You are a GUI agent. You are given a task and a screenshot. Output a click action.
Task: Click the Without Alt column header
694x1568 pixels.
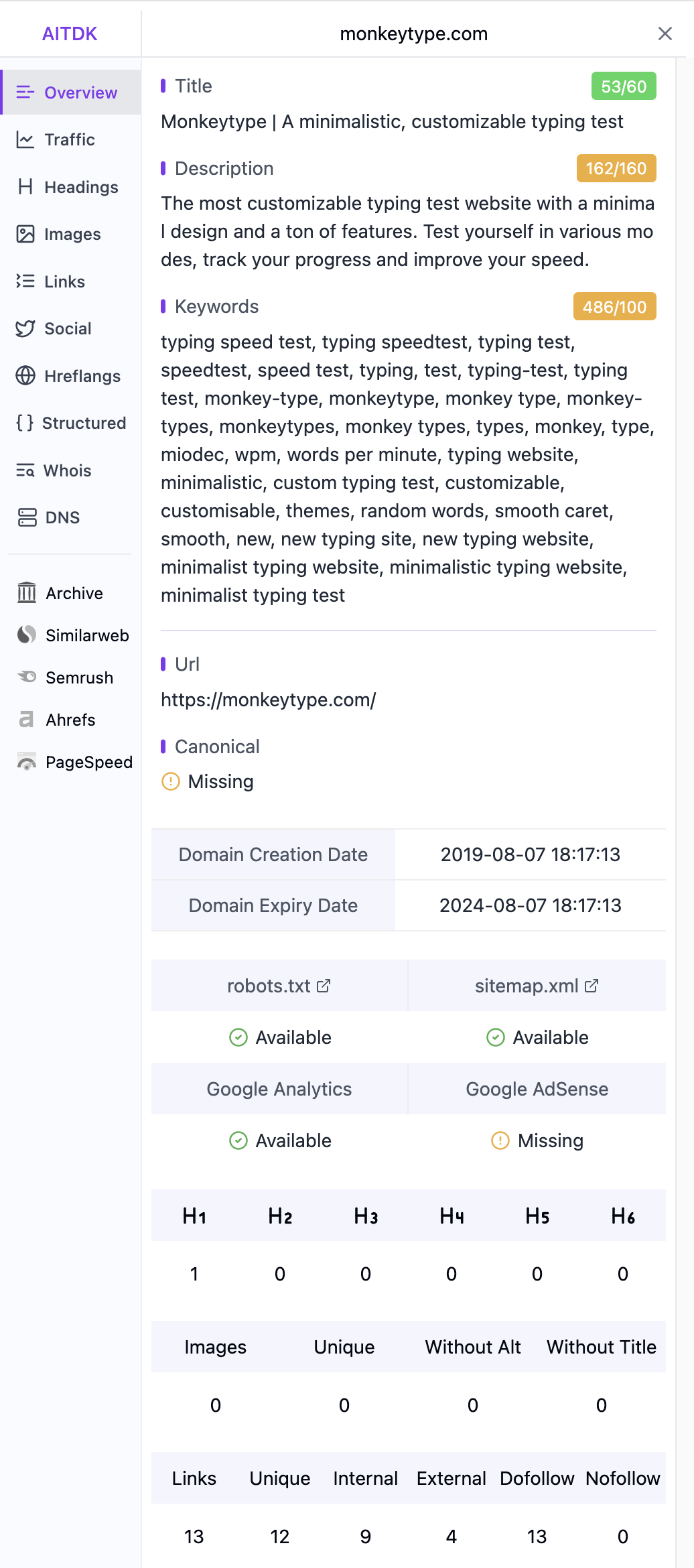(473, 1347)
